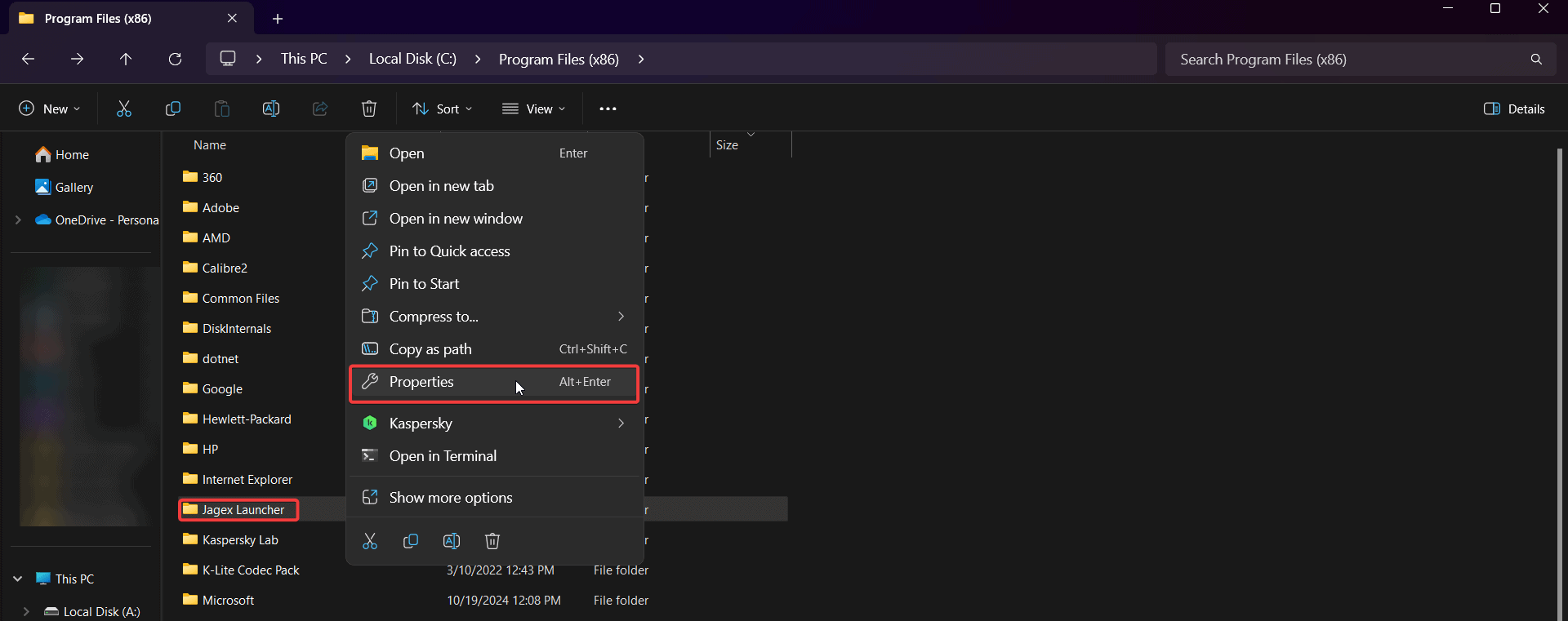1568x621 pixels.
Task: Open the See more three-dots menu
Action: coord(608,109)
